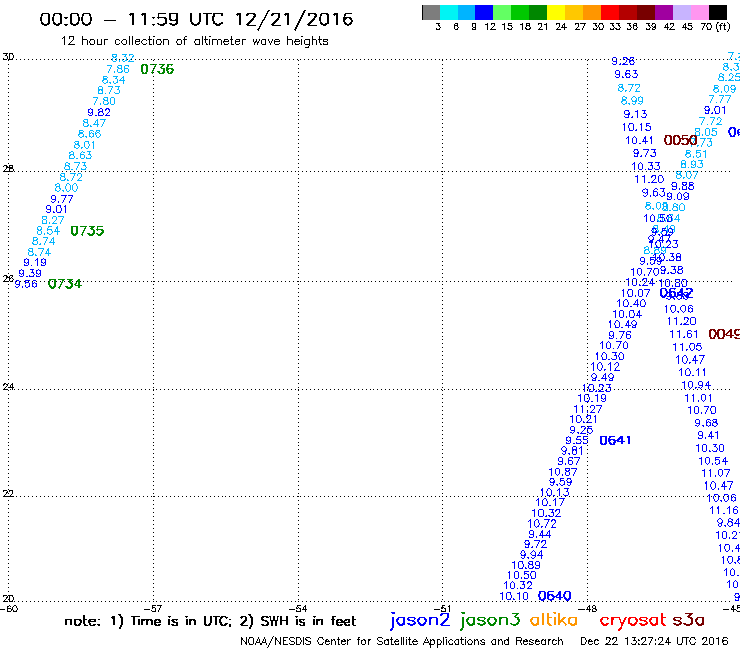
Task: Click the dark red time stamp '0049'
Action: coord(724,334)
